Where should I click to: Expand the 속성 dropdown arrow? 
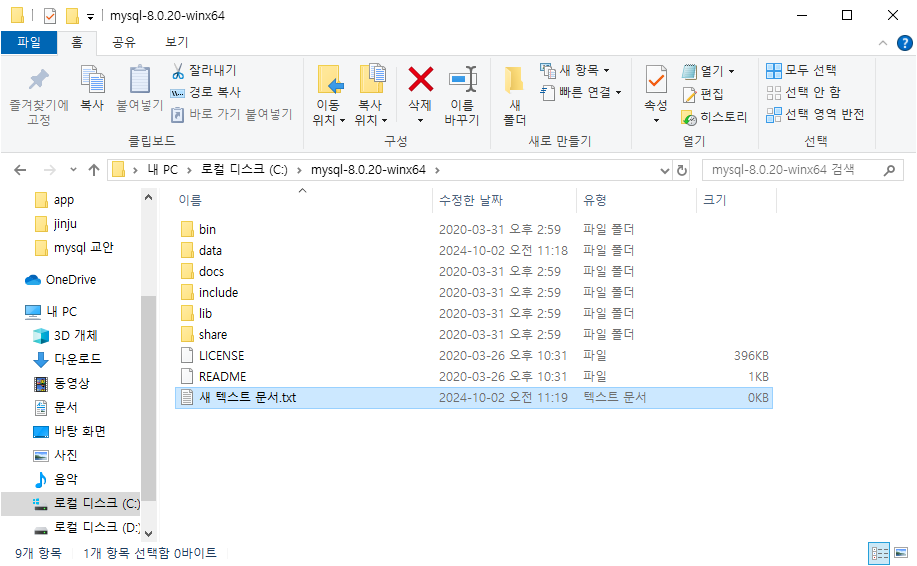(656, 120)
